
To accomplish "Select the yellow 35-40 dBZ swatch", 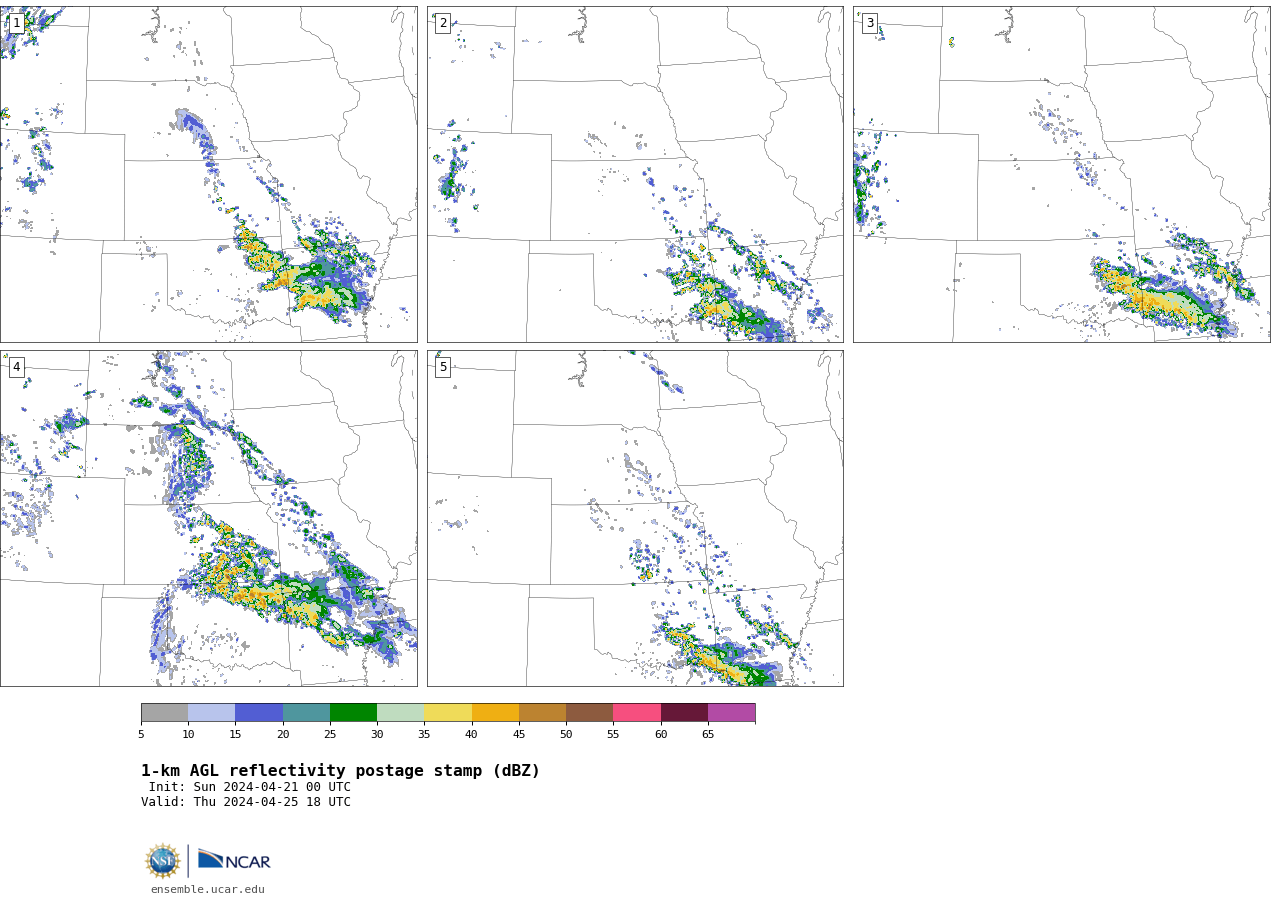I will pos(448,713).
